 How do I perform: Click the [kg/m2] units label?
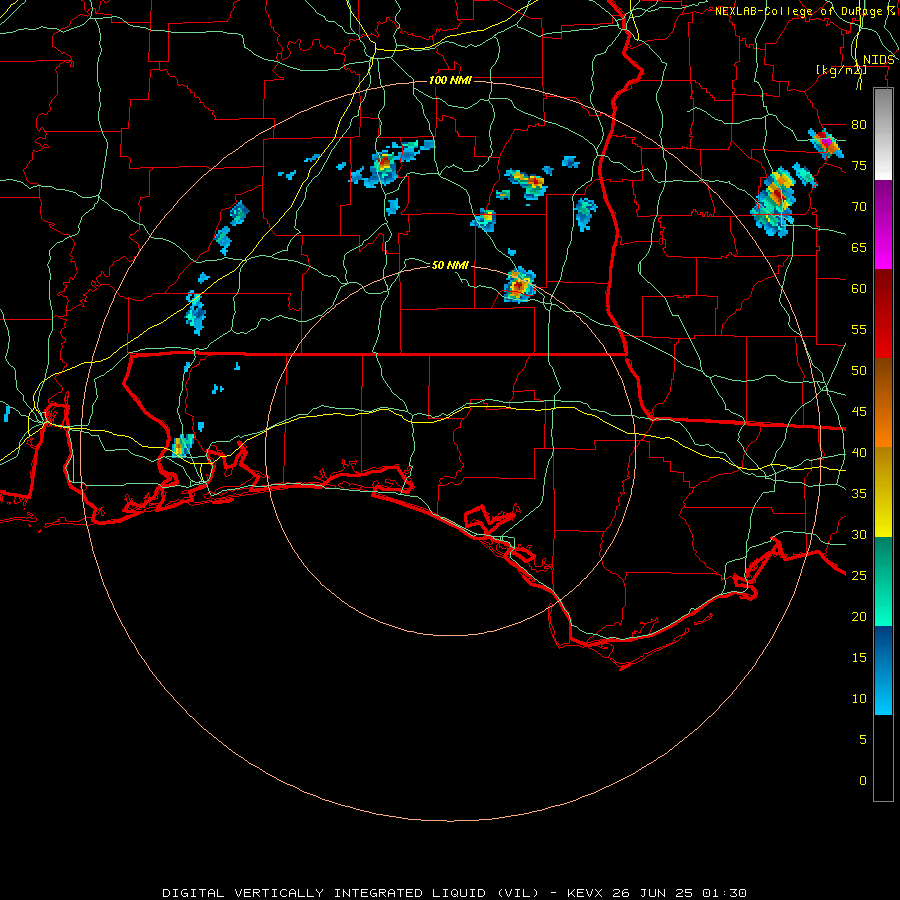[841, 70]
